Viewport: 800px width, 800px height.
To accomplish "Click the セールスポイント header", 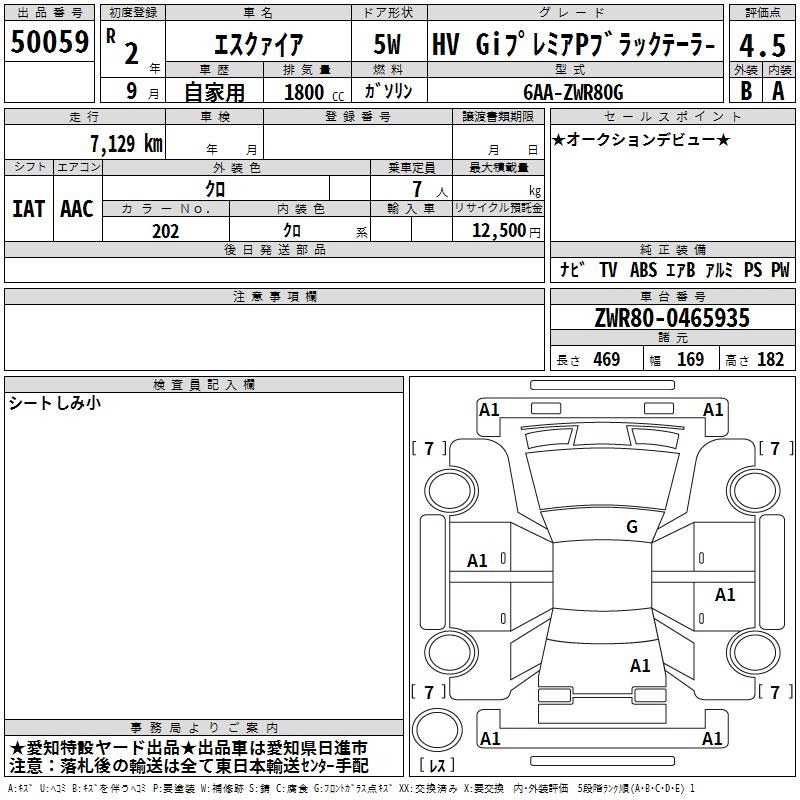I will point(672,116).
